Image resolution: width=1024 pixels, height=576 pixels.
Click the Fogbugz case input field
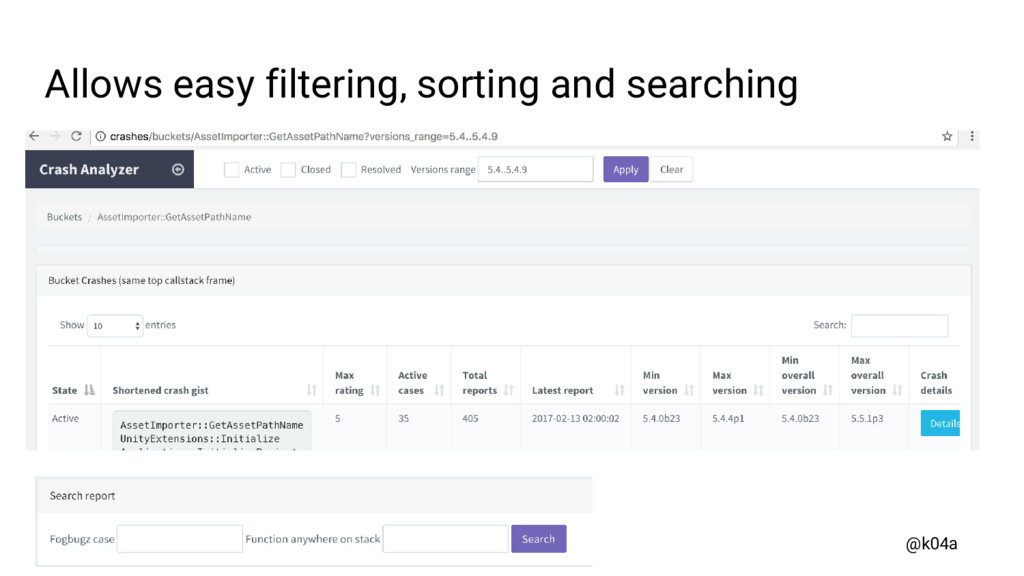(180, 539)
